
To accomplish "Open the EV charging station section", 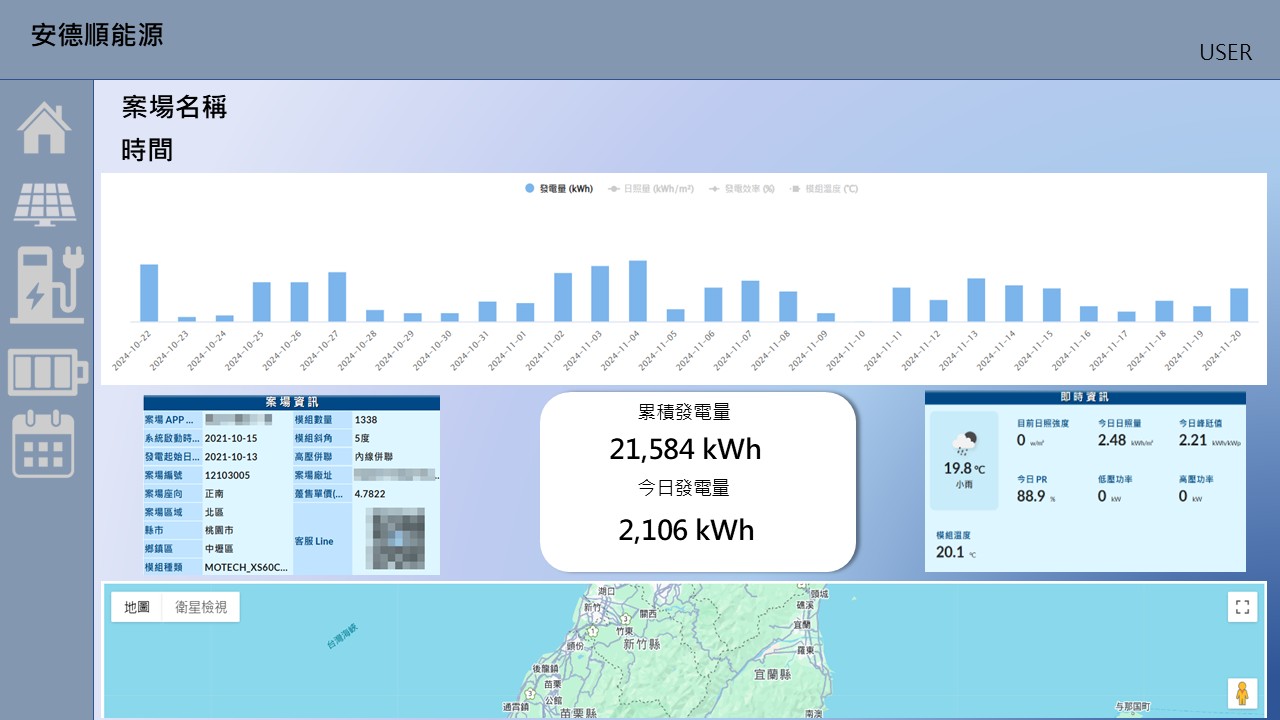I will 47,284.
